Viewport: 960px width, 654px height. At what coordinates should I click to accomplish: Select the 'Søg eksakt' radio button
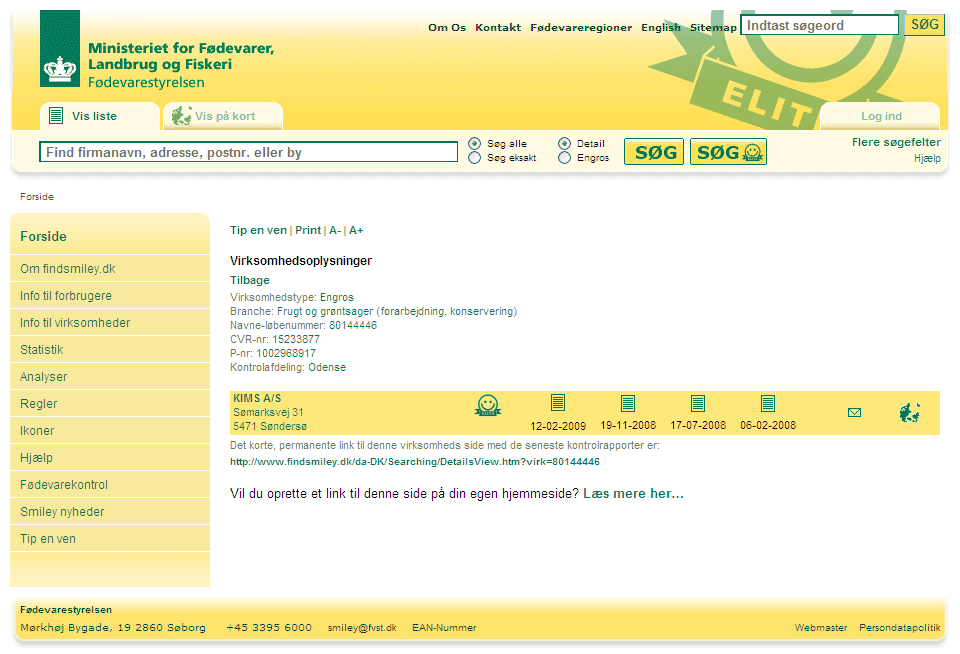coord(474,158)
